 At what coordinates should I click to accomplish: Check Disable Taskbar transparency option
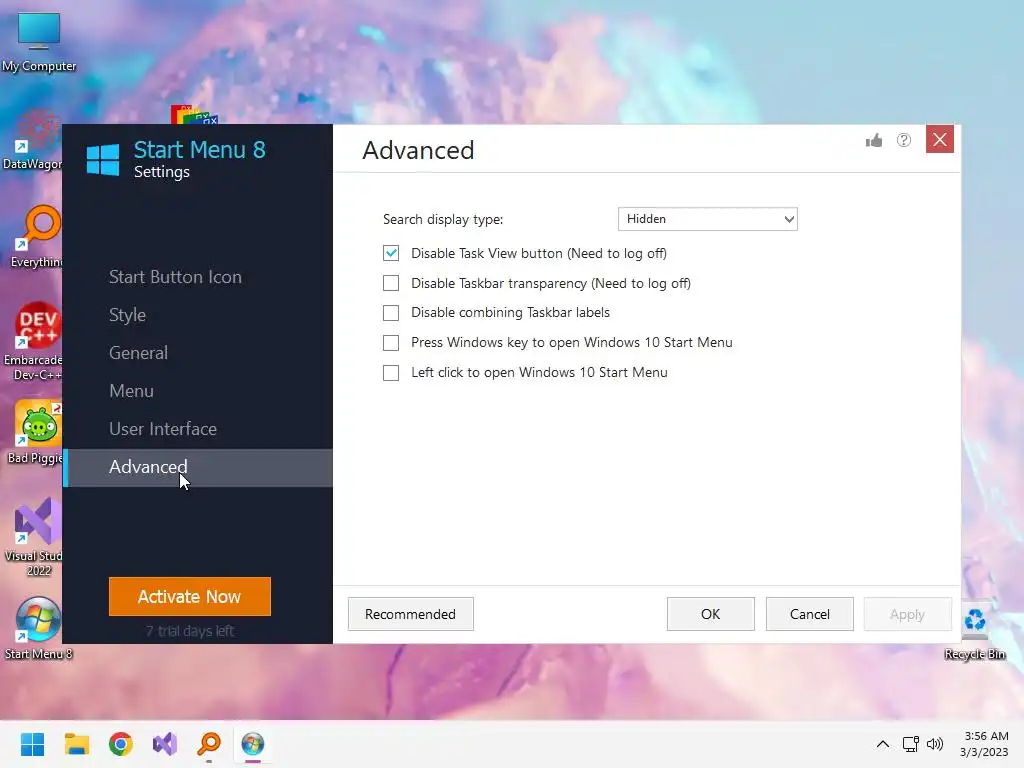(391, 283)
